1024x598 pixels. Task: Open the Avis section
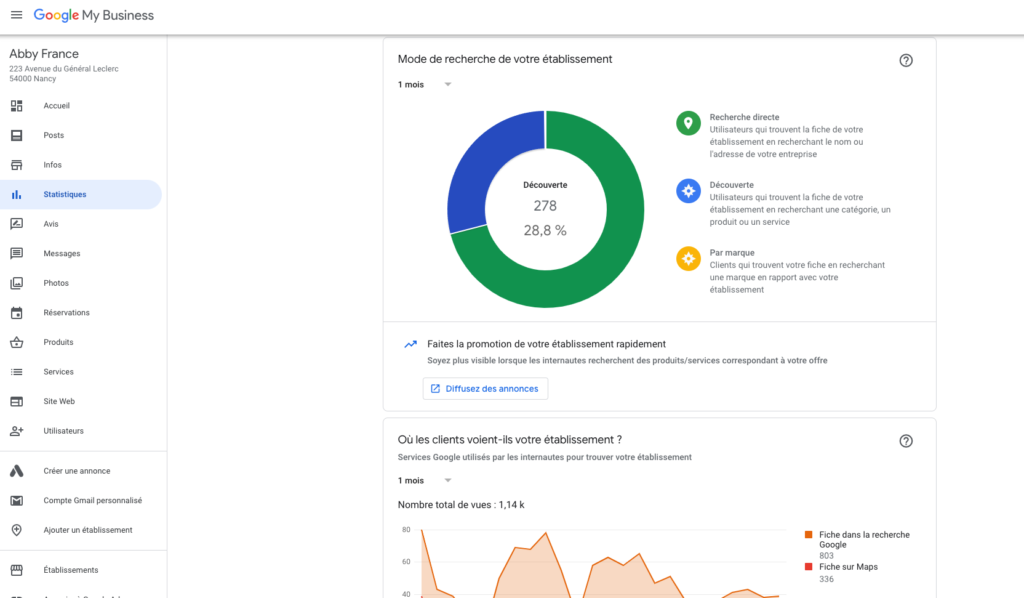click(x=19, y=223)
